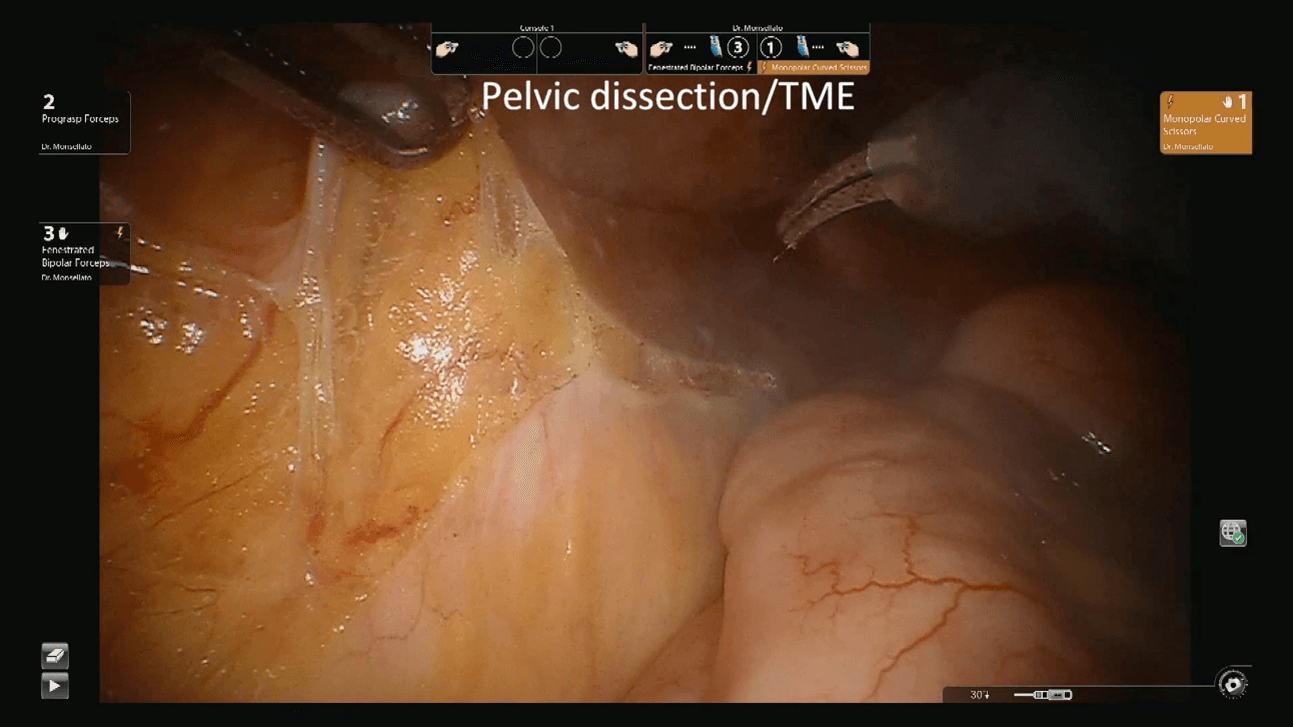Screen dimensions: 1293x727
Task: Click the hand icon on arm 3 card
Action: tap(64, 234)
